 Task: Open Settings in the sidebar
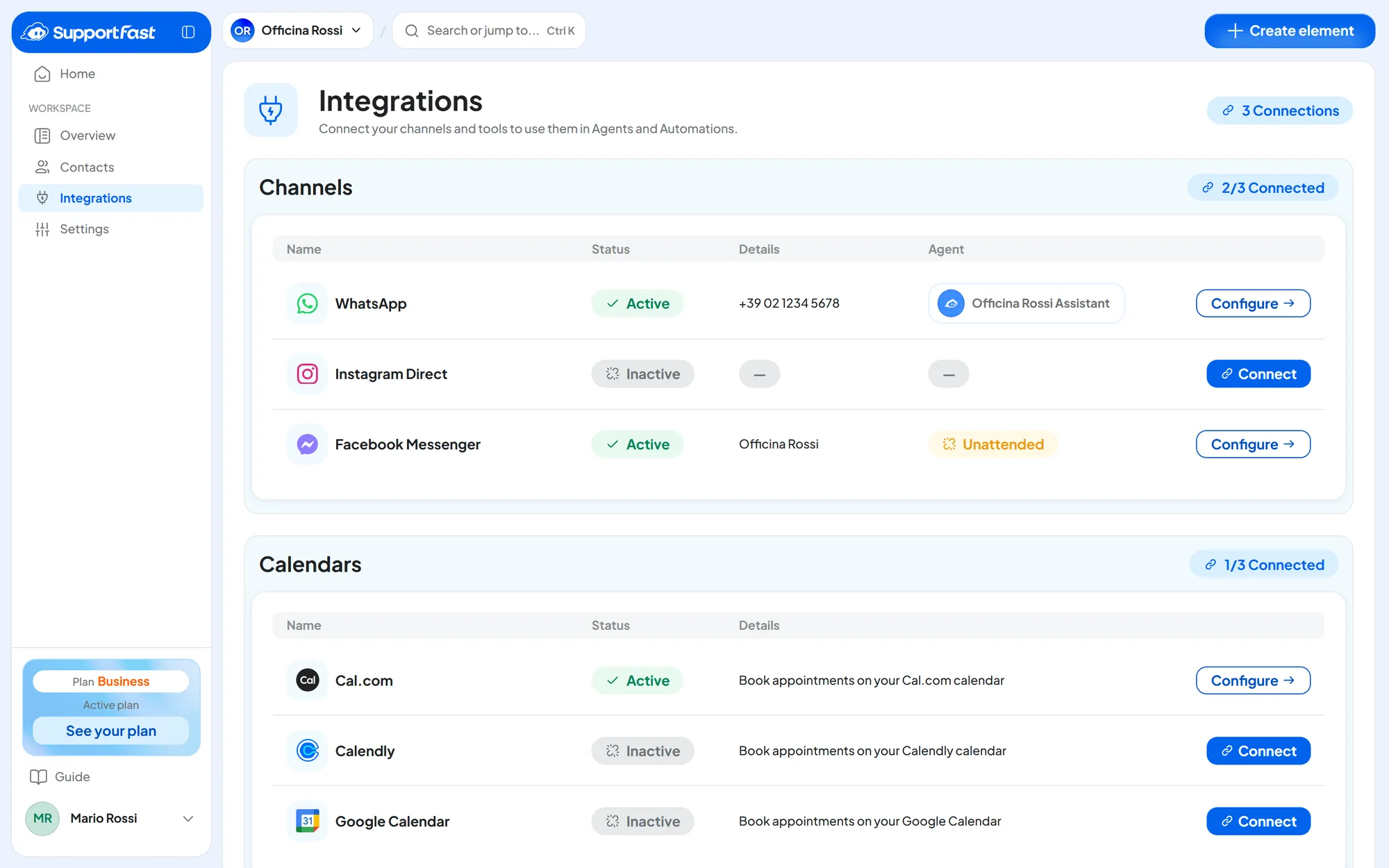point(111,229)
